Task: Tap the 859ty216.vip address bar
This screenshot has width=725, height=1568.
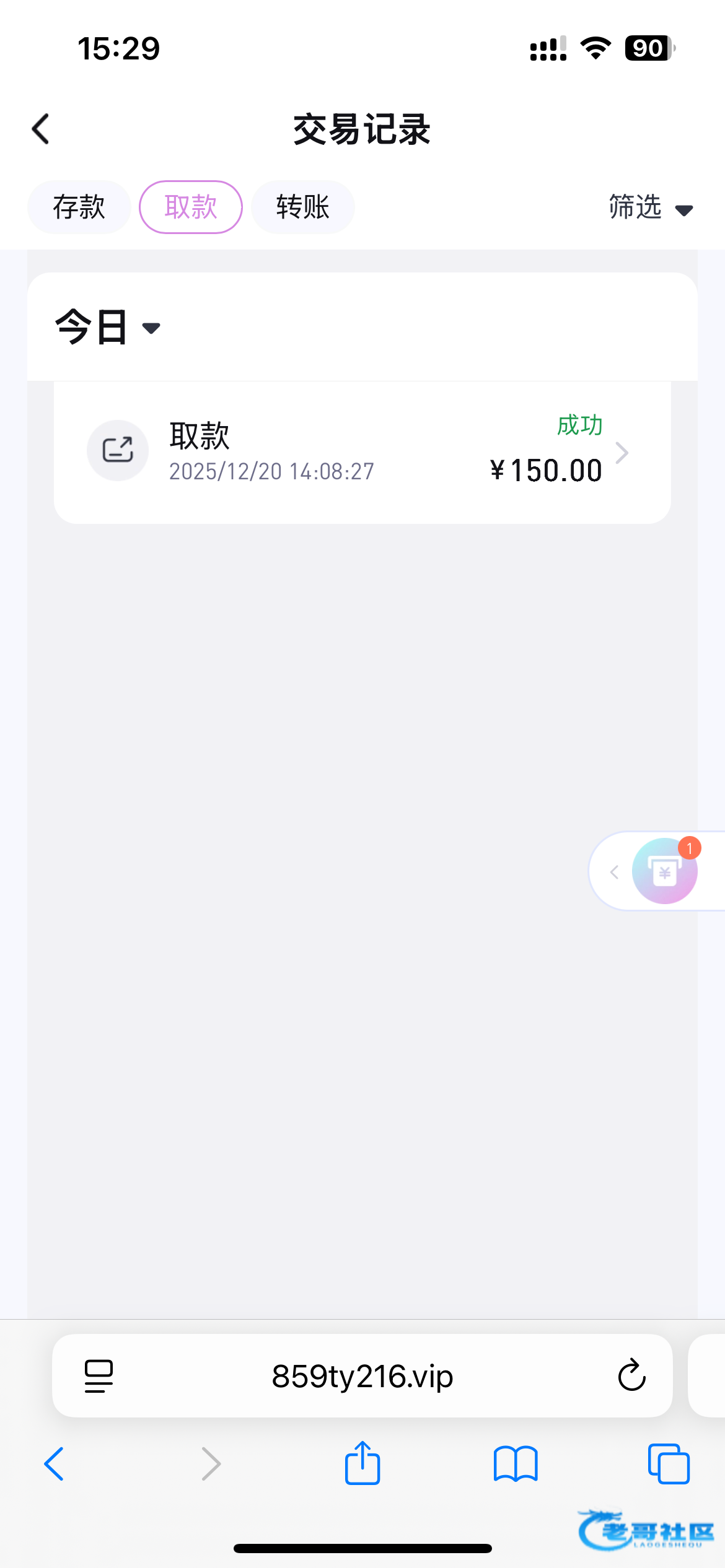Action: pos(362,1376)
